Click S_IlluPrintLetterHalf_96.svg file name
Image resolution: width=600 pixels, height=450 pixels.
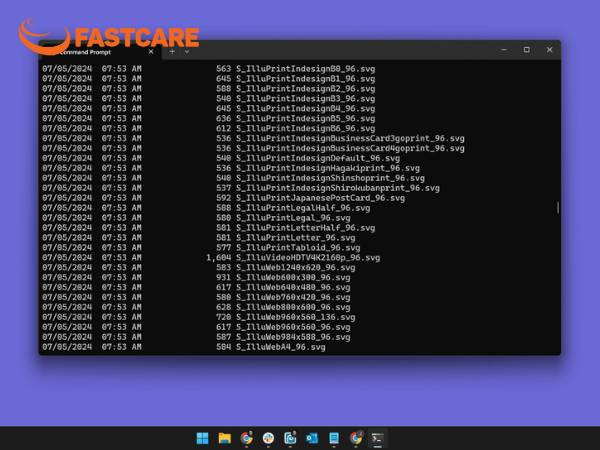click(x=305, y=228)
